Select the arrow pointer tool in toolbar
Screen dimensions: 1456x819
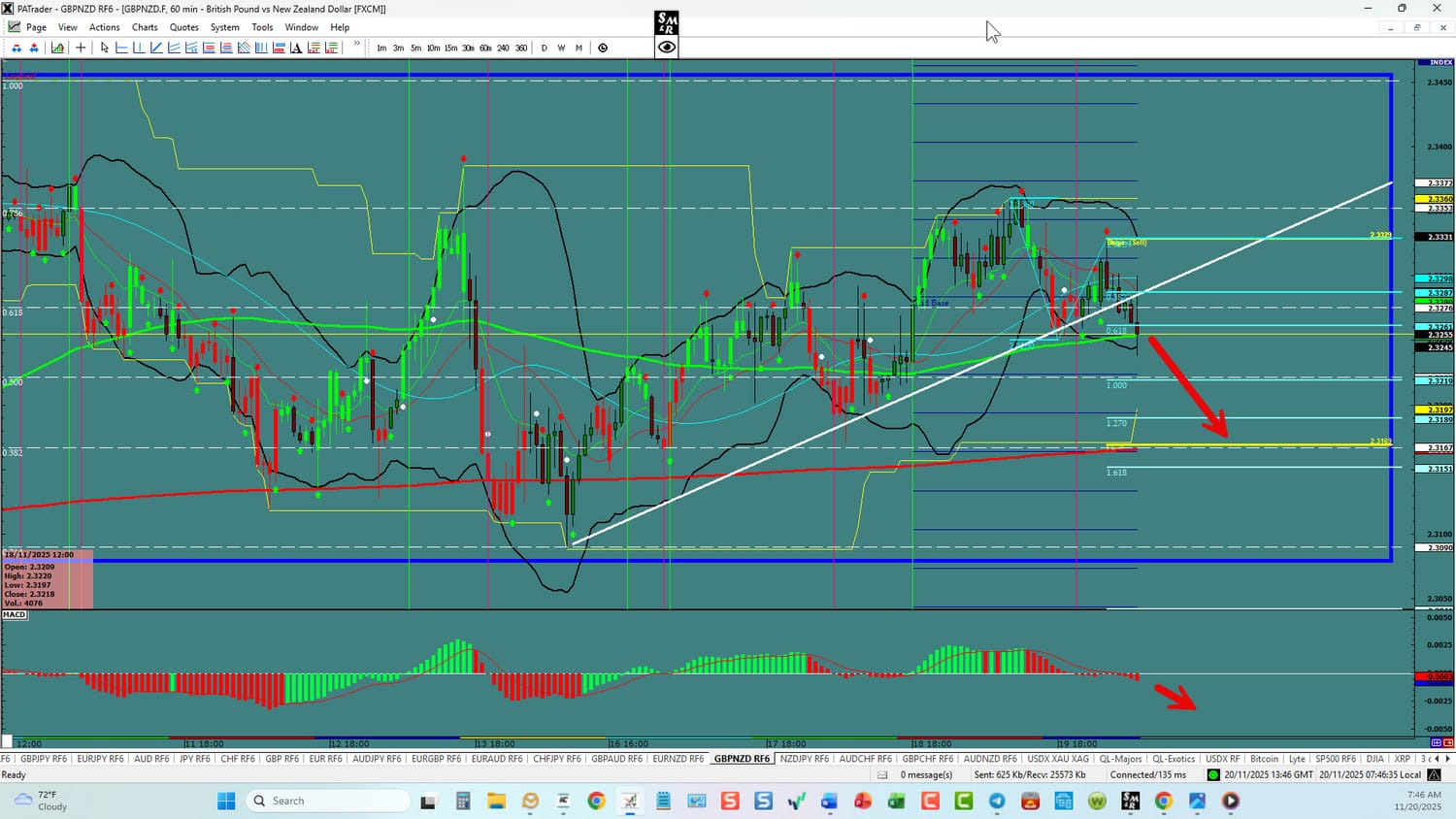click(105, 48)
